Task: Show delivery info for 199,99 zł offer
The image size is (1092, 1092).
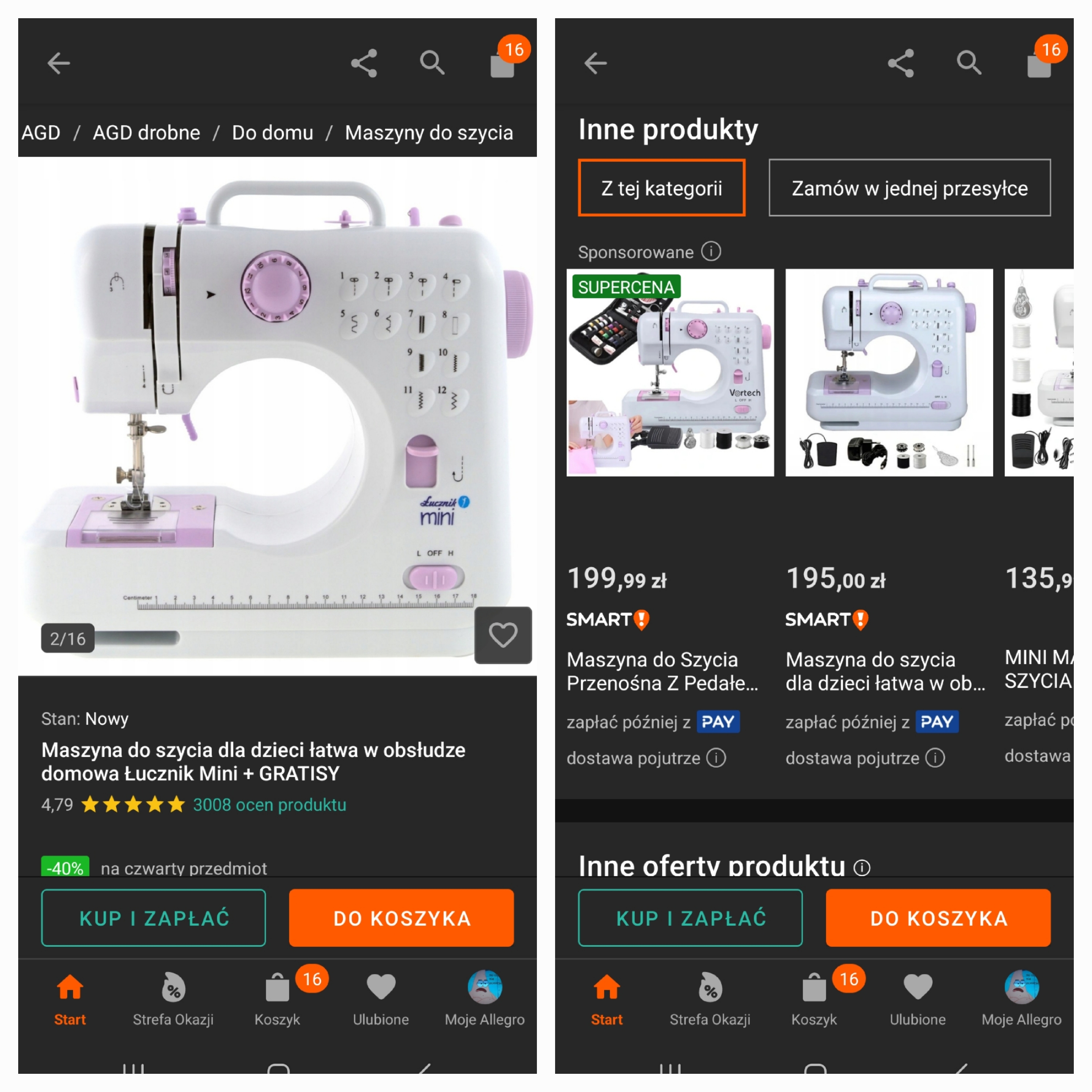Action: [x=717, y=758]
